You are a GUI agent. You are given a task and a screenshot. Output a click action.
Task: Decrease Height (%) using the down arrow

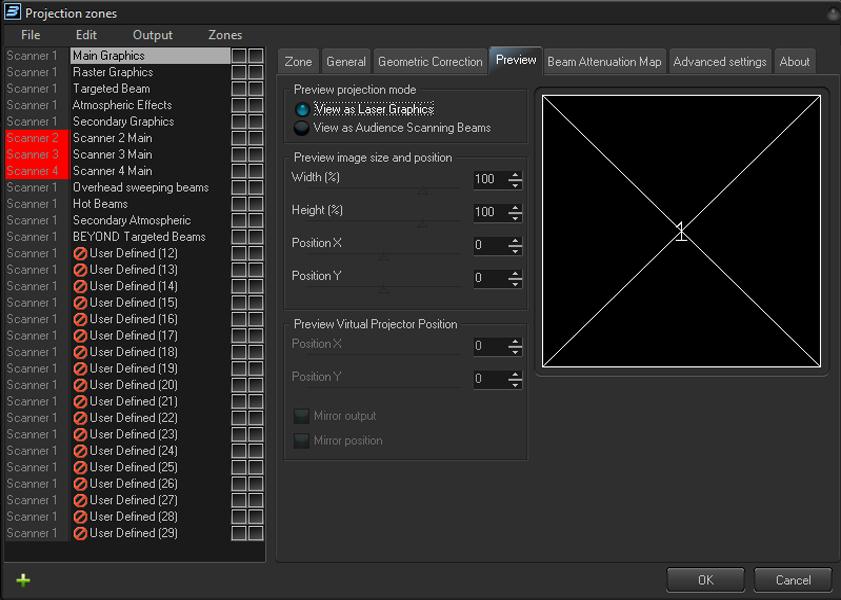(x=515, y=217)
